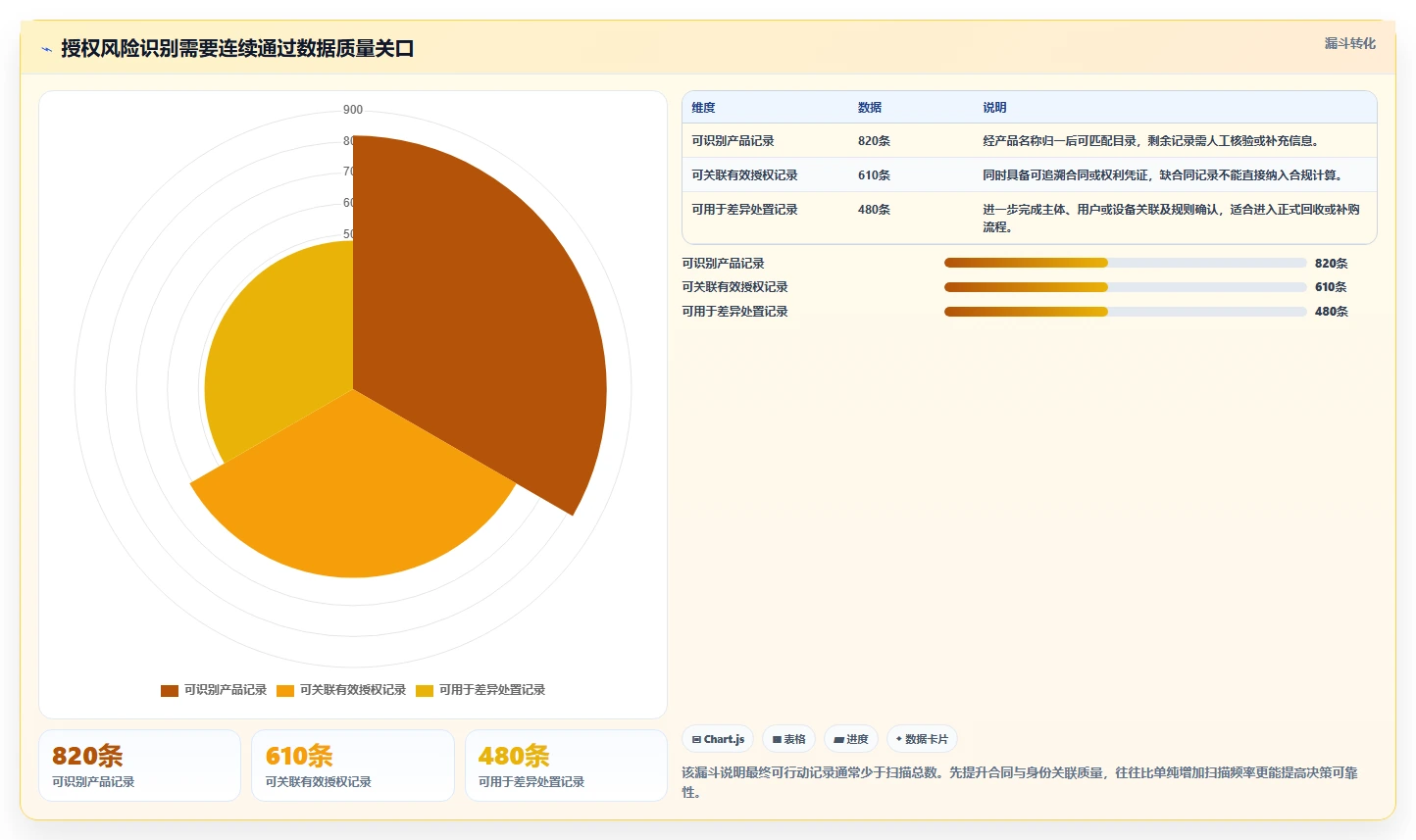Click table value 820条
The image size is (1416, 840).
(874, 141)
